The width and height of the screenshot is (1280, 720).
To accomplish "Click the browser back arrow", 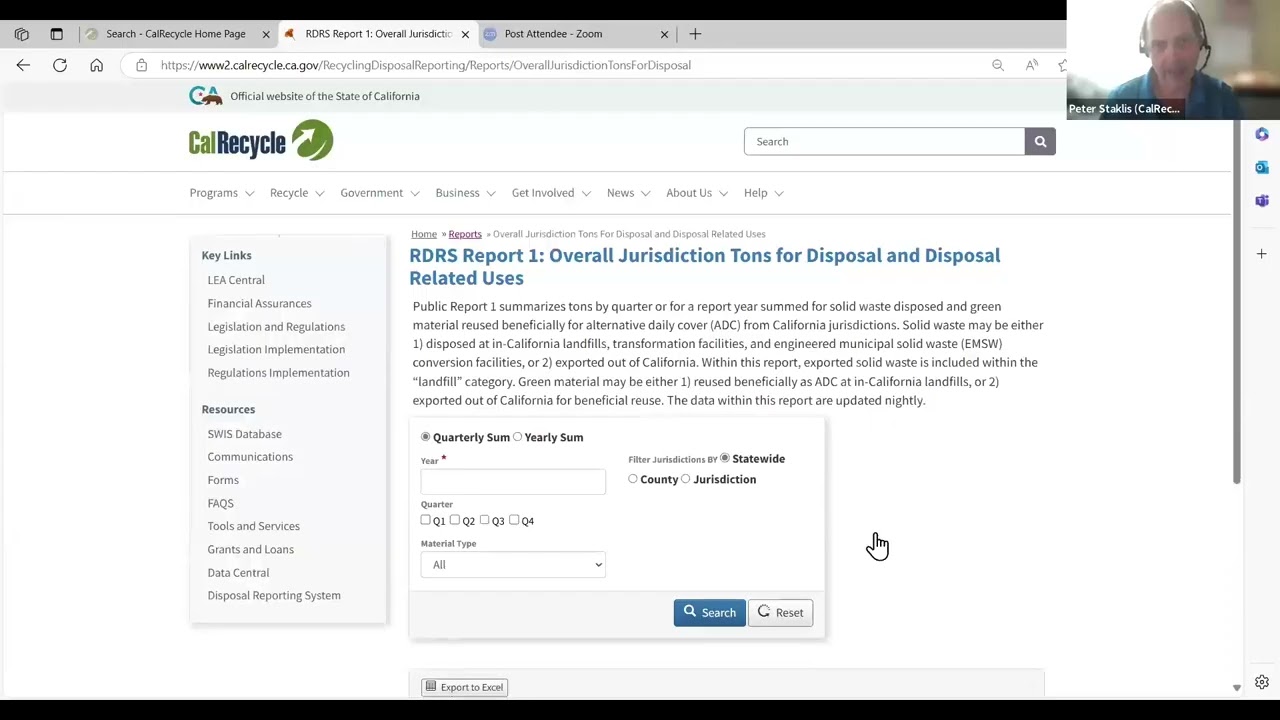I will pyautogui.click(x=23, y=65).
